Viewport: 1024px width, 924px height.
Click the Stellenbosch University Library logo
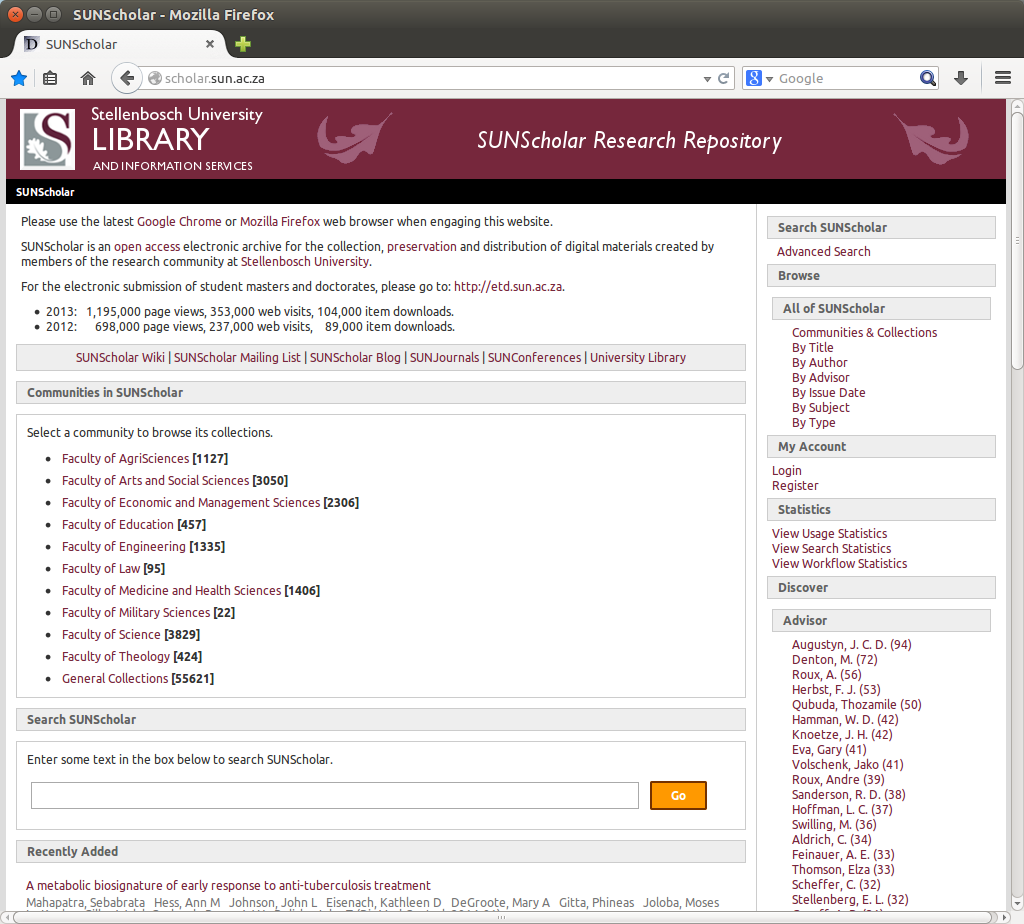[47, 139]
